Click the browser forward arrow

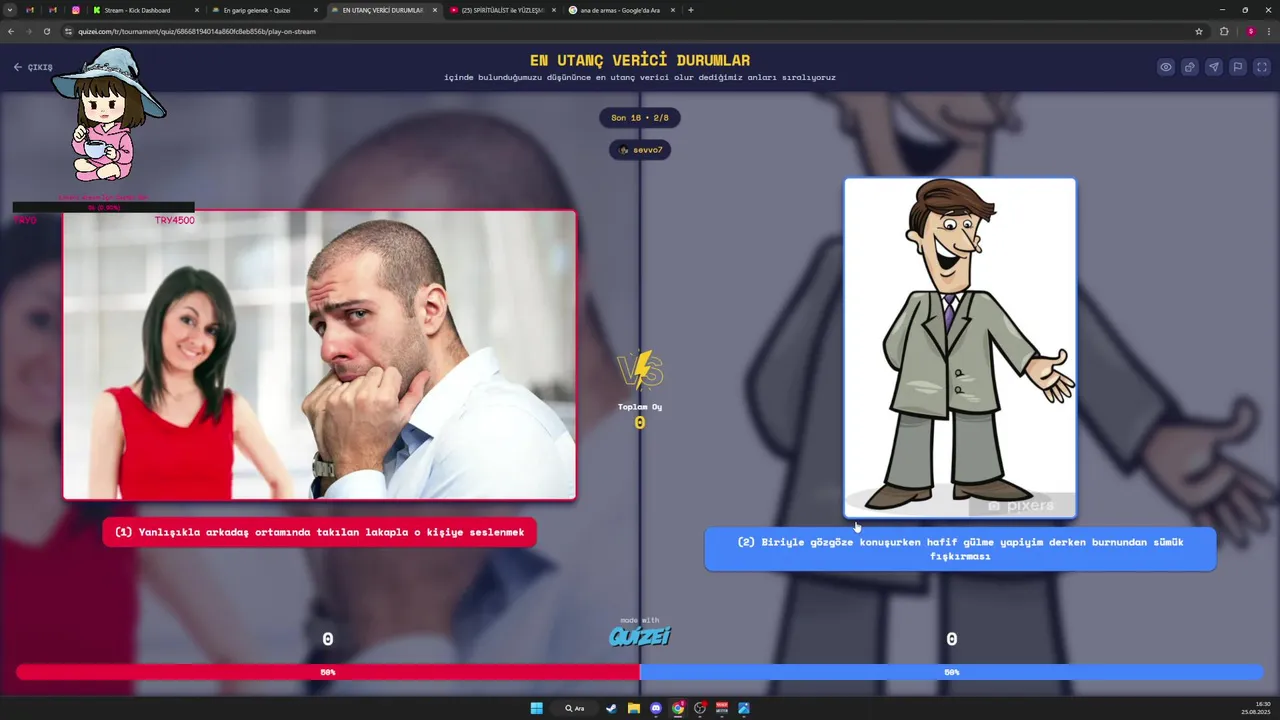pyautogui.click(x=29, y=31)
